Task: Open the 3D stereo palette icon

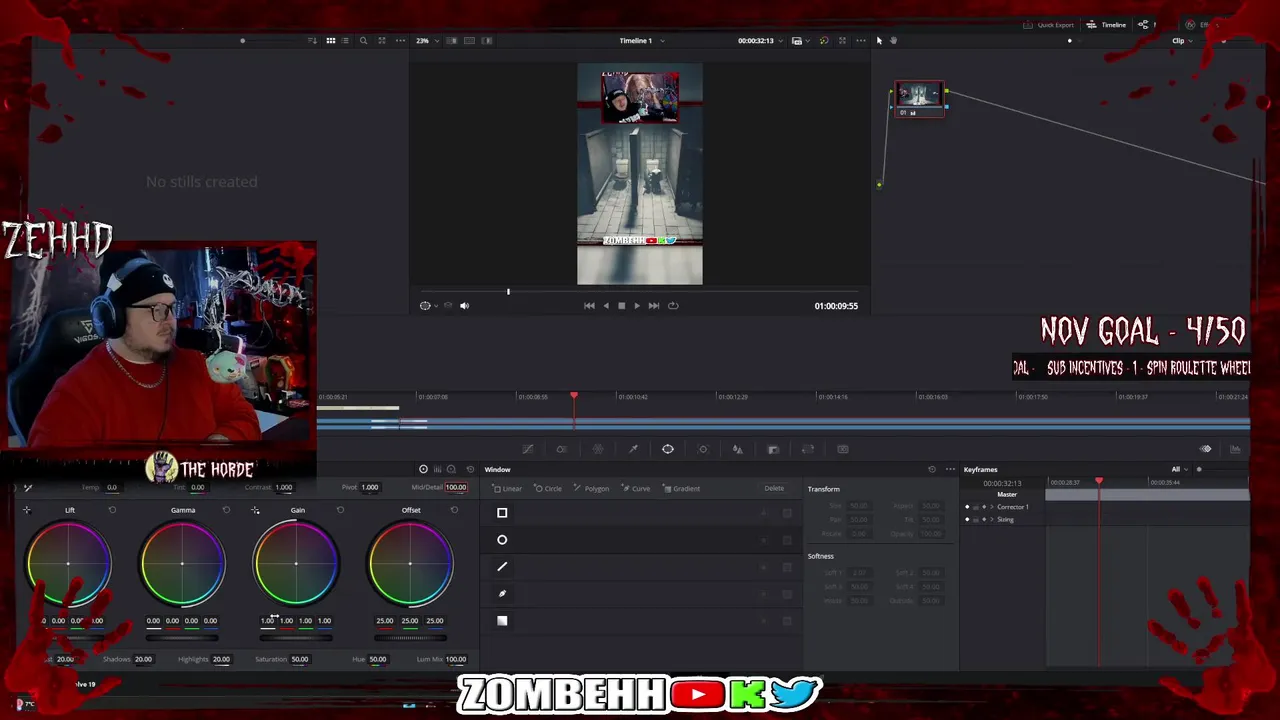Action: (842, 449)
